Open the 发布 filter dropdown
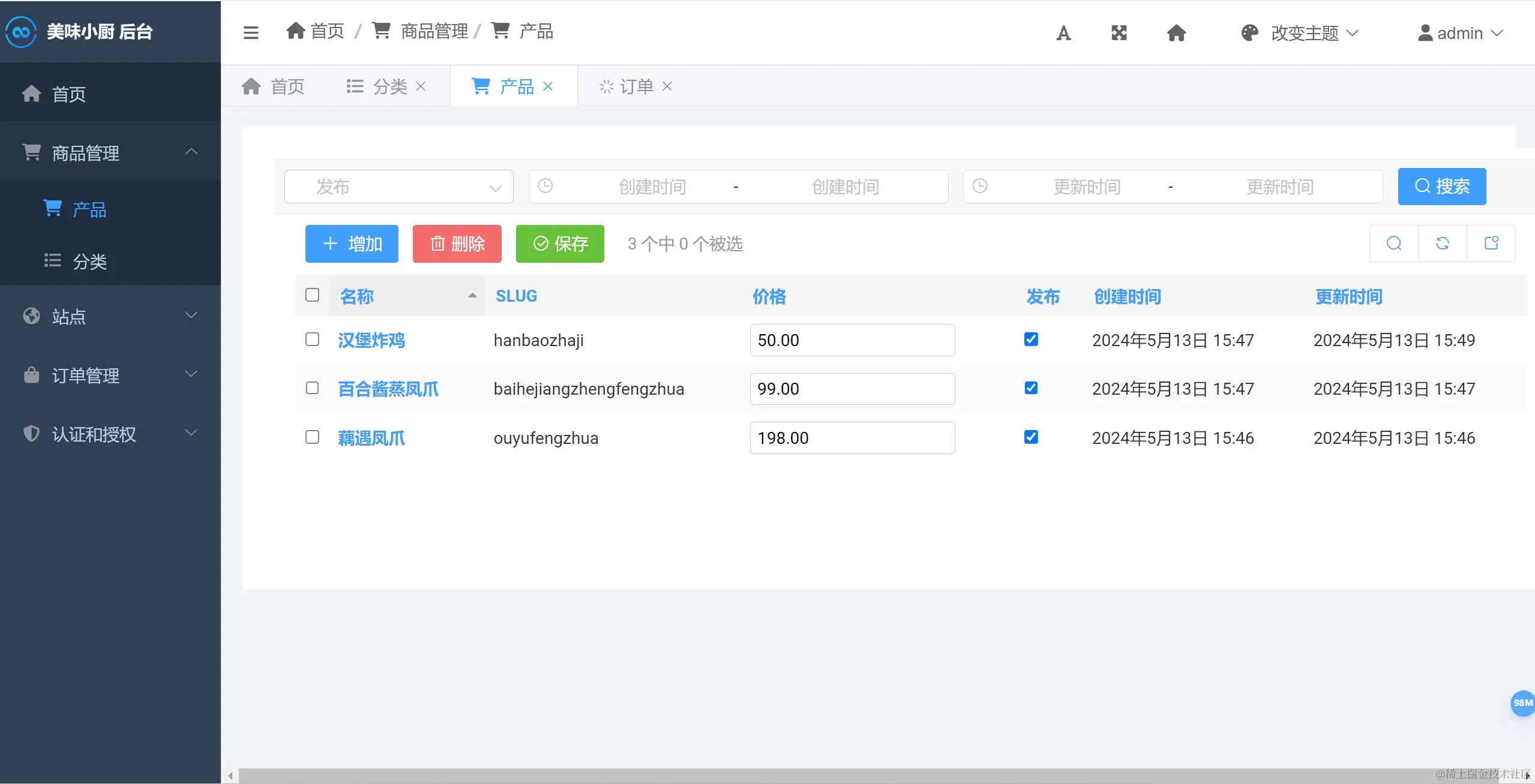Viewport: 1535px width, 784px height. [398, 187]
